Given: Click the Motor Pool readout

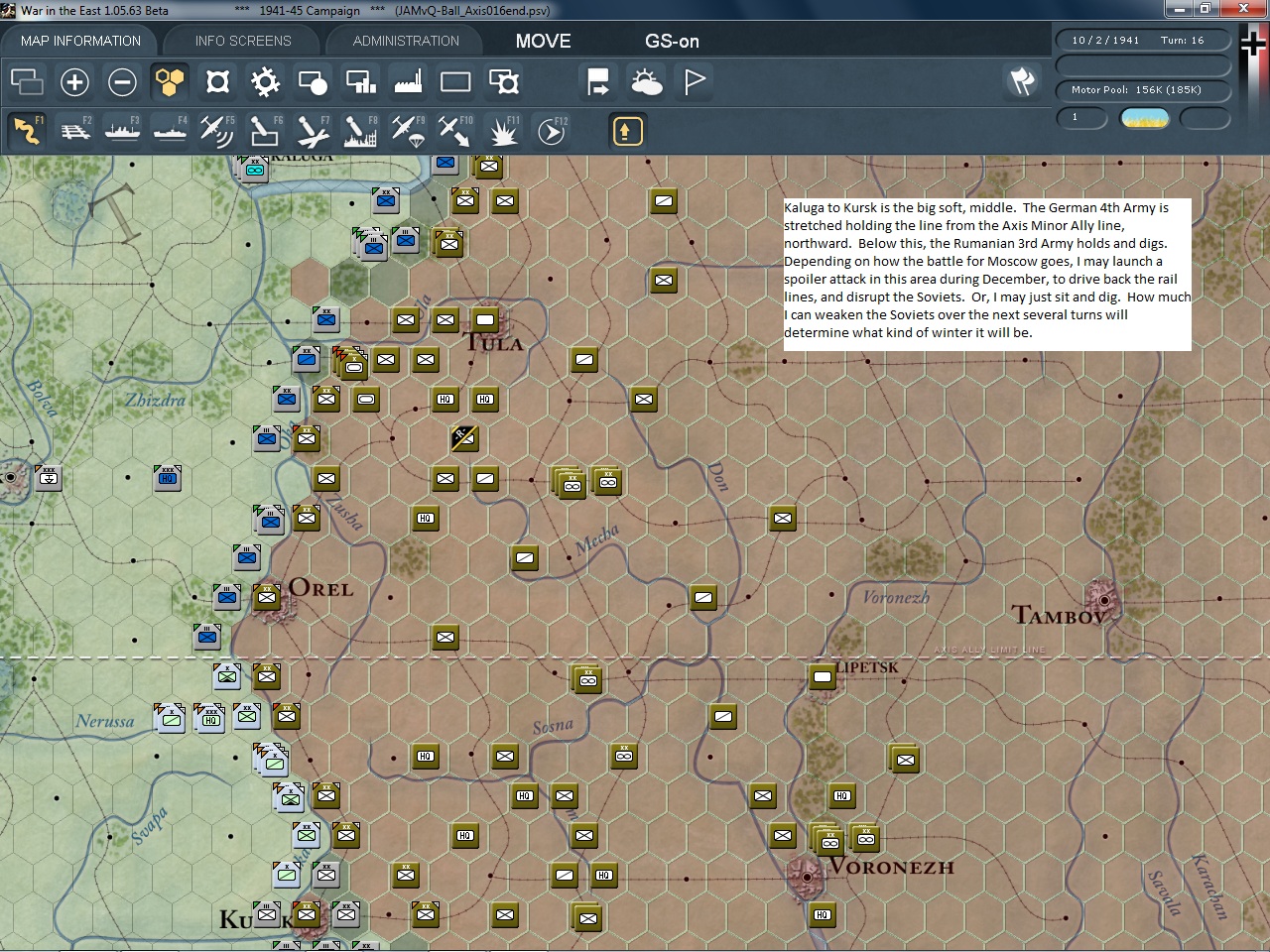Looking at the screenshot, I should pos(1141,90).
